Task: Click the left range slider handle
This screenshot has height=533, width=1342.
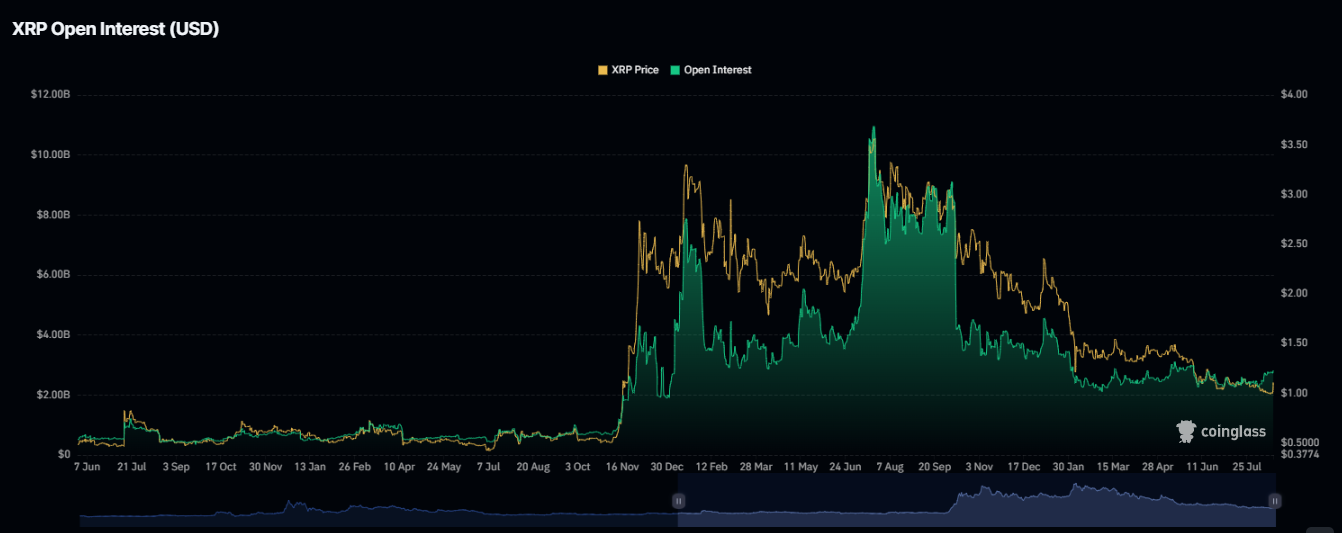Action: click(678, 500)
